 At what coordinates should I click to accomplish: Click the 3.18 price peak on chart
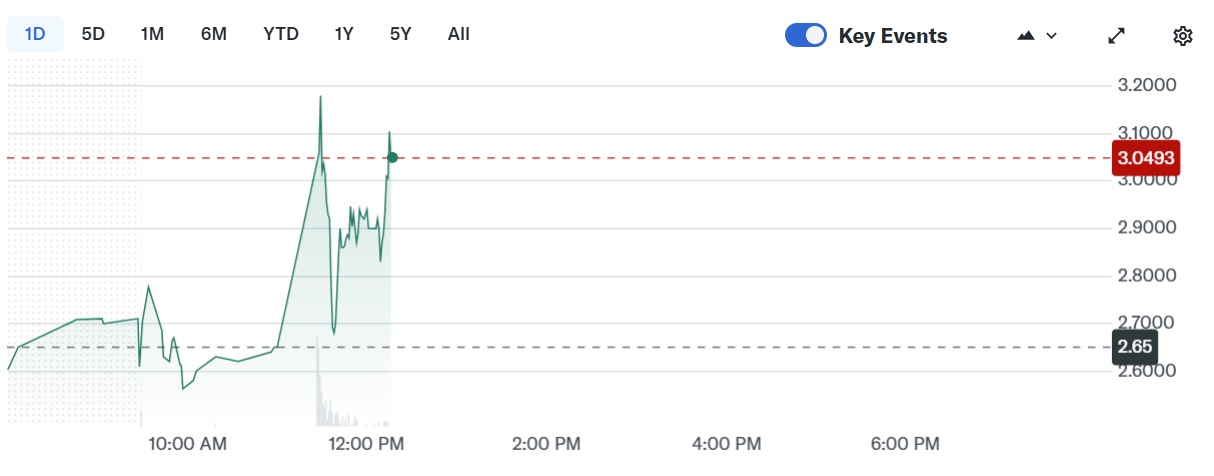[320, 97]
